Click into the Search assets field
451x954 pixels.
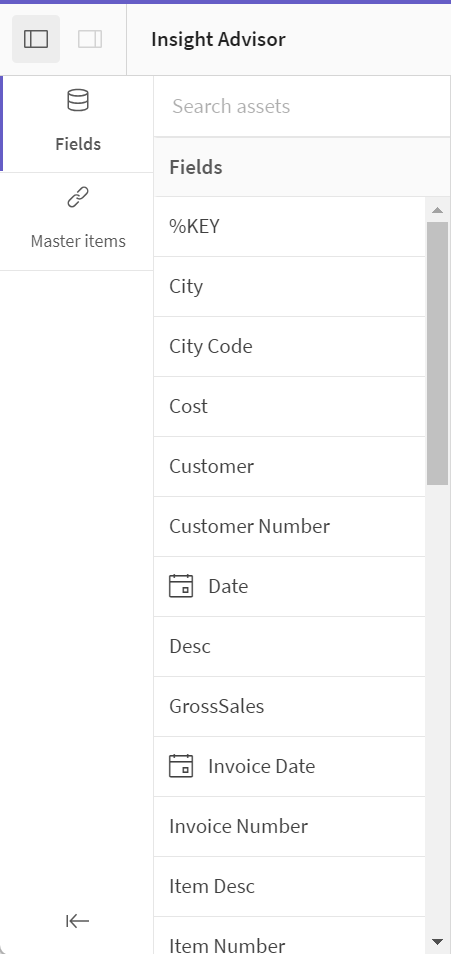point(302,106)
